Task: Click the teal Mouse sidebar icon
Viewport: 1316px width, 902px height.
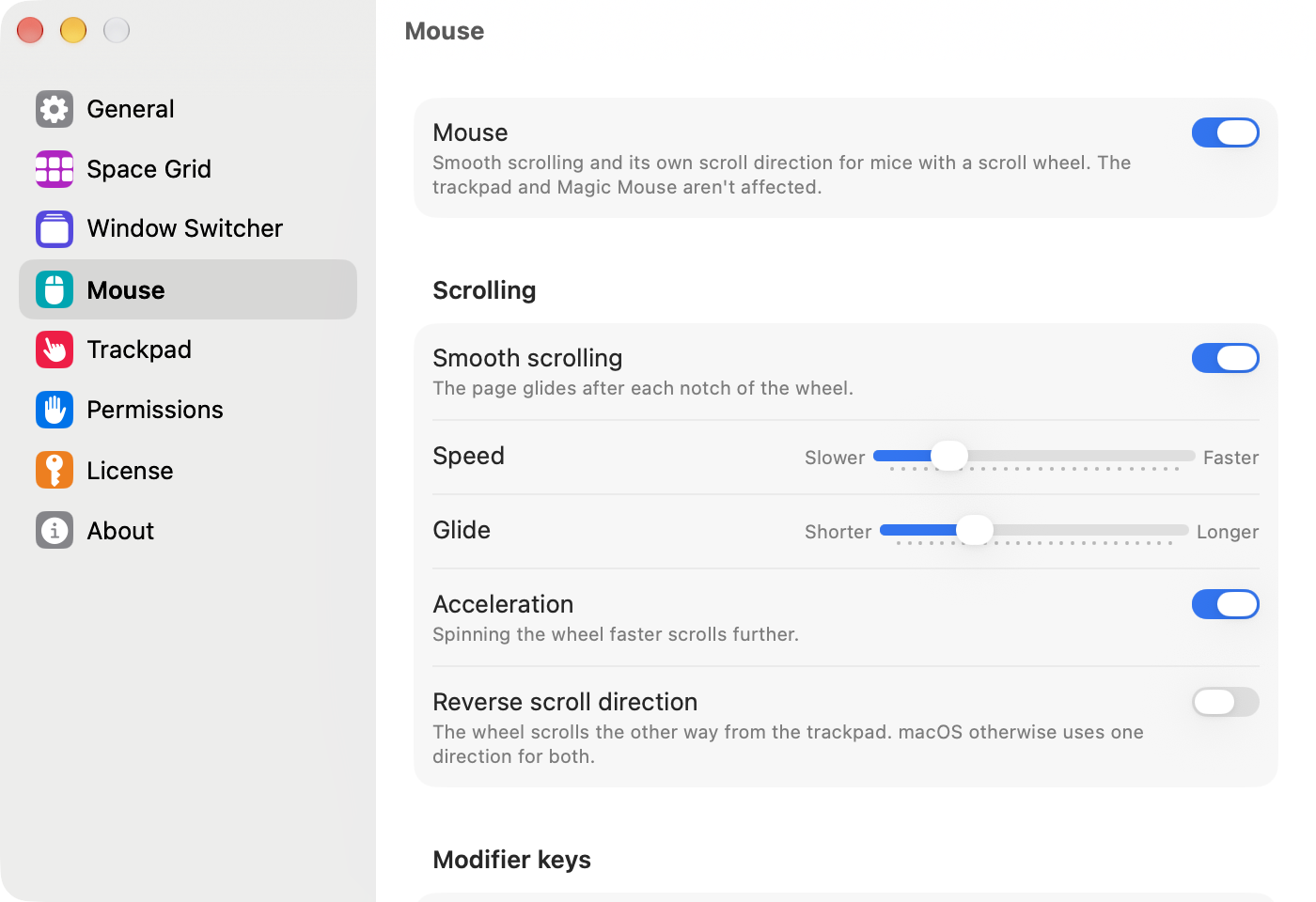Action: point(55,289)
